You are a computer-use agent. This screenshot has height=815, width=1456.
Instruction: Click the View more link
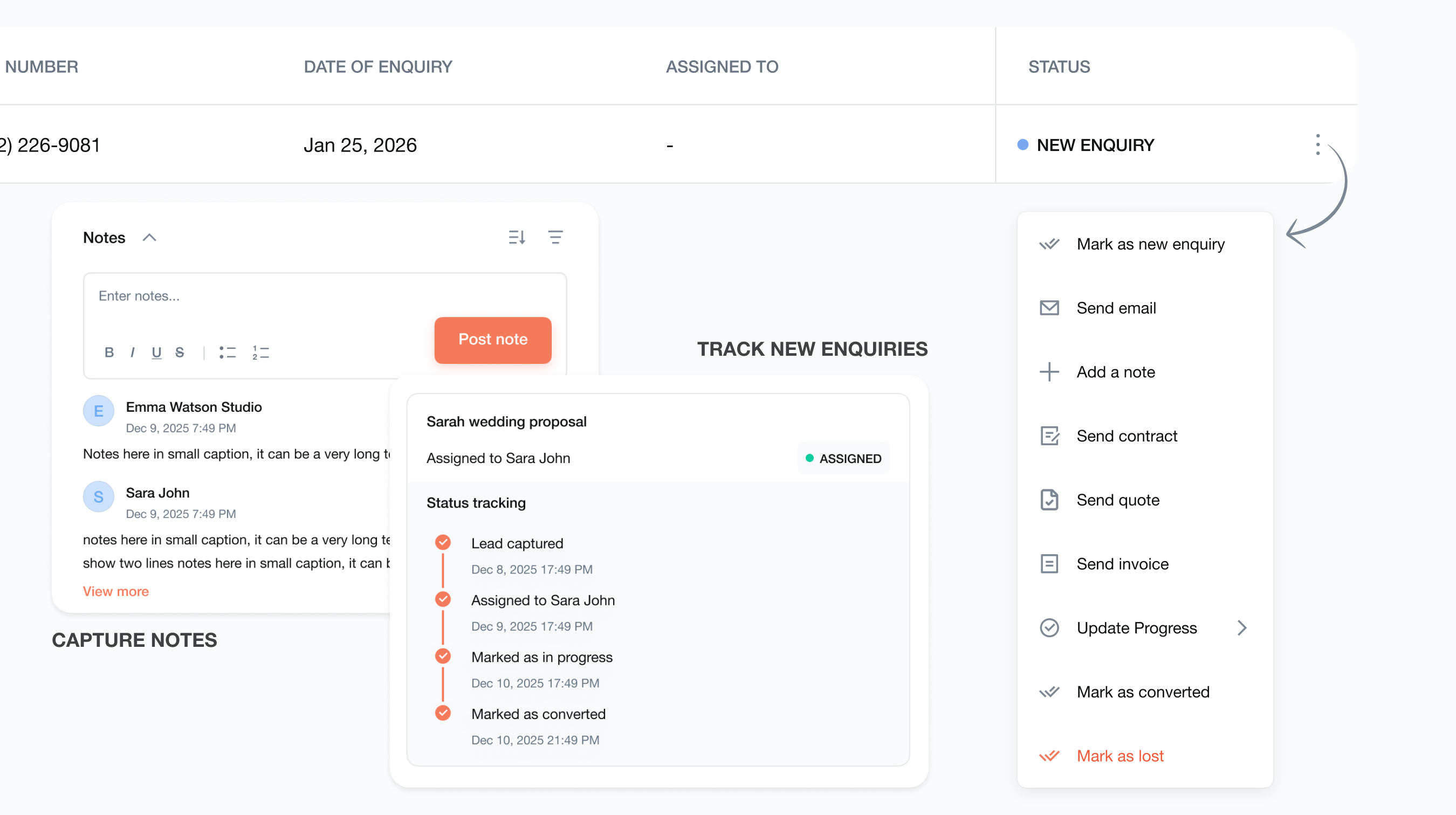click(116, 591)
